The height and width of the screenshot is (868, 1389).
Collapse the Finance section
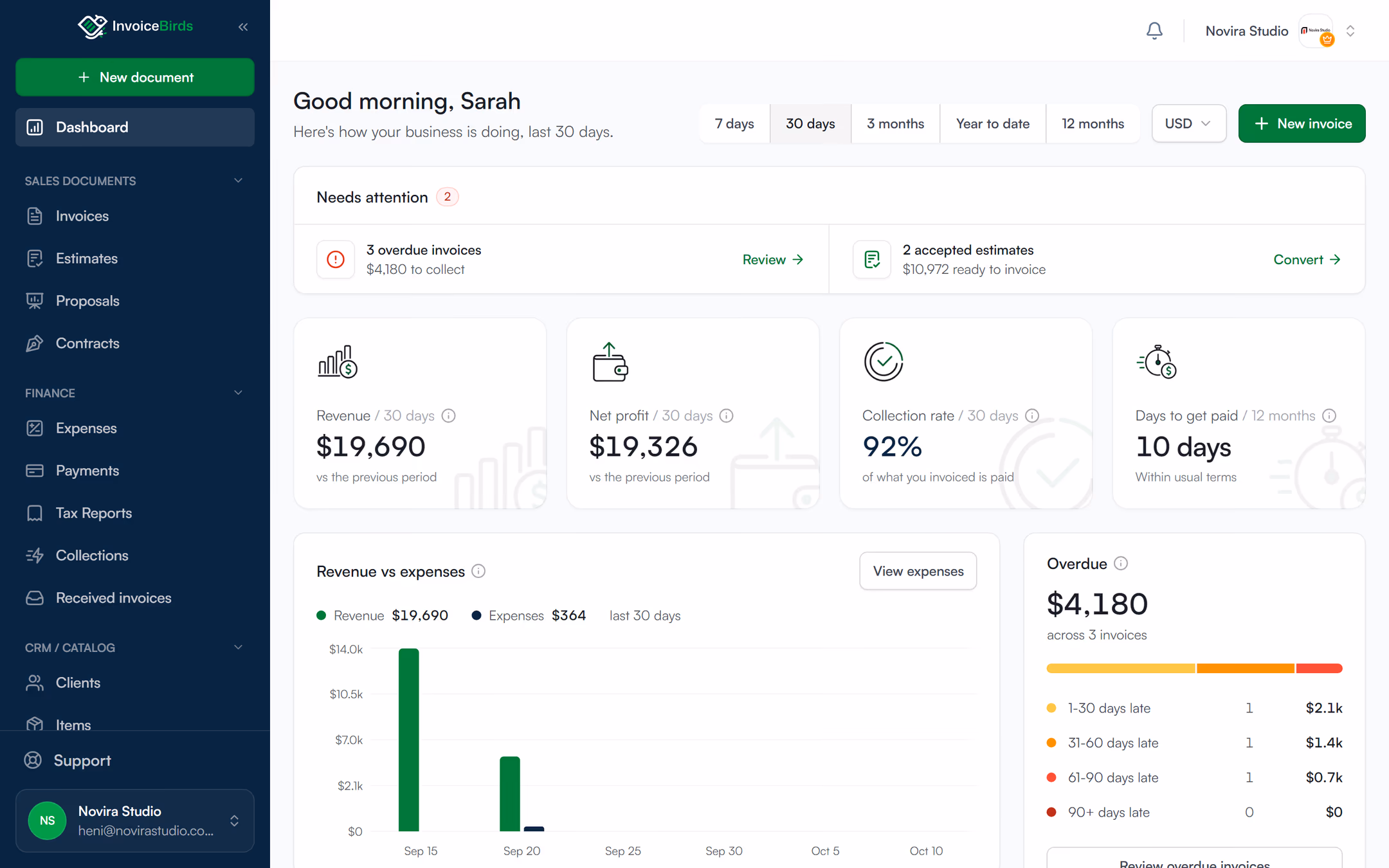click(238, 393)
